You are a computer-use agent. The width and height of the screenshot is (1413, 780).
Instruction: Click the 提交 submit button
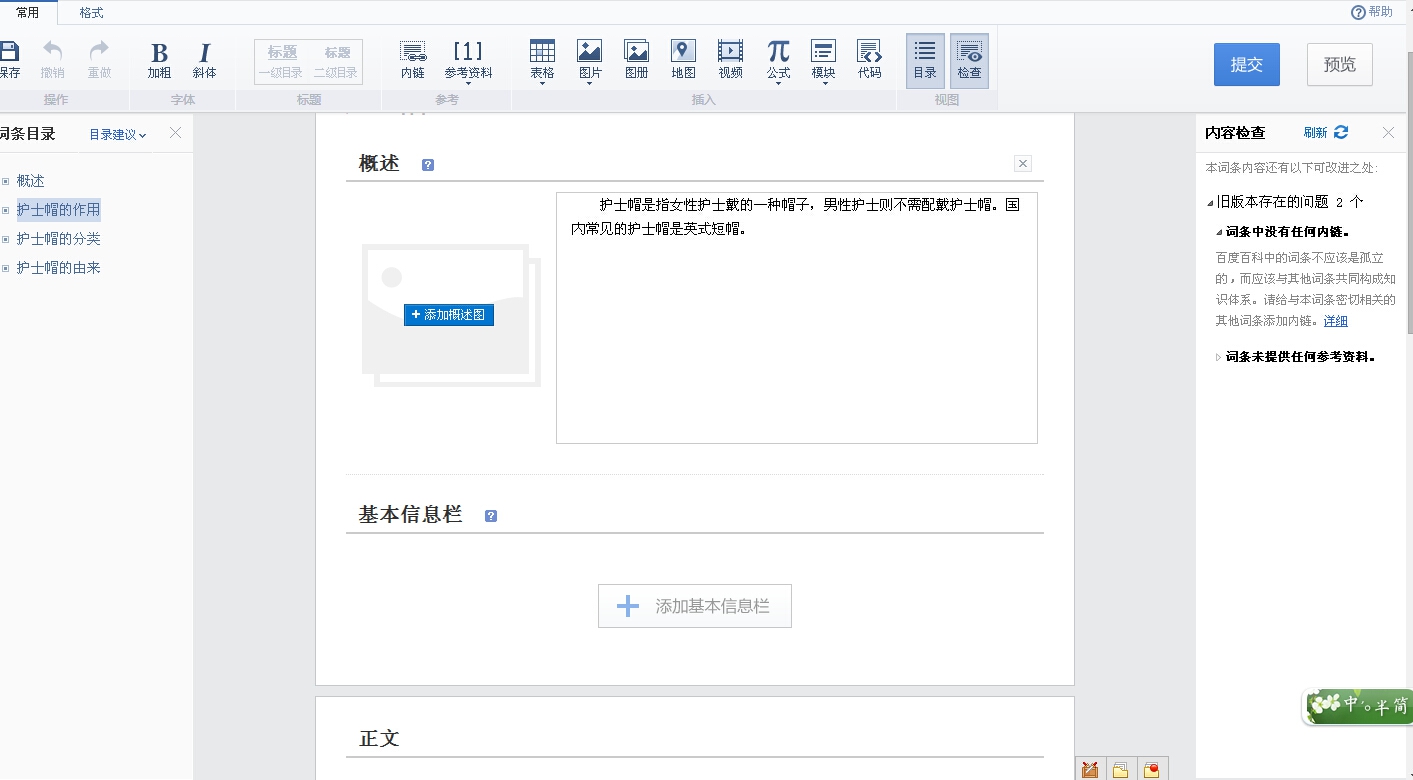click(1246, 63)
